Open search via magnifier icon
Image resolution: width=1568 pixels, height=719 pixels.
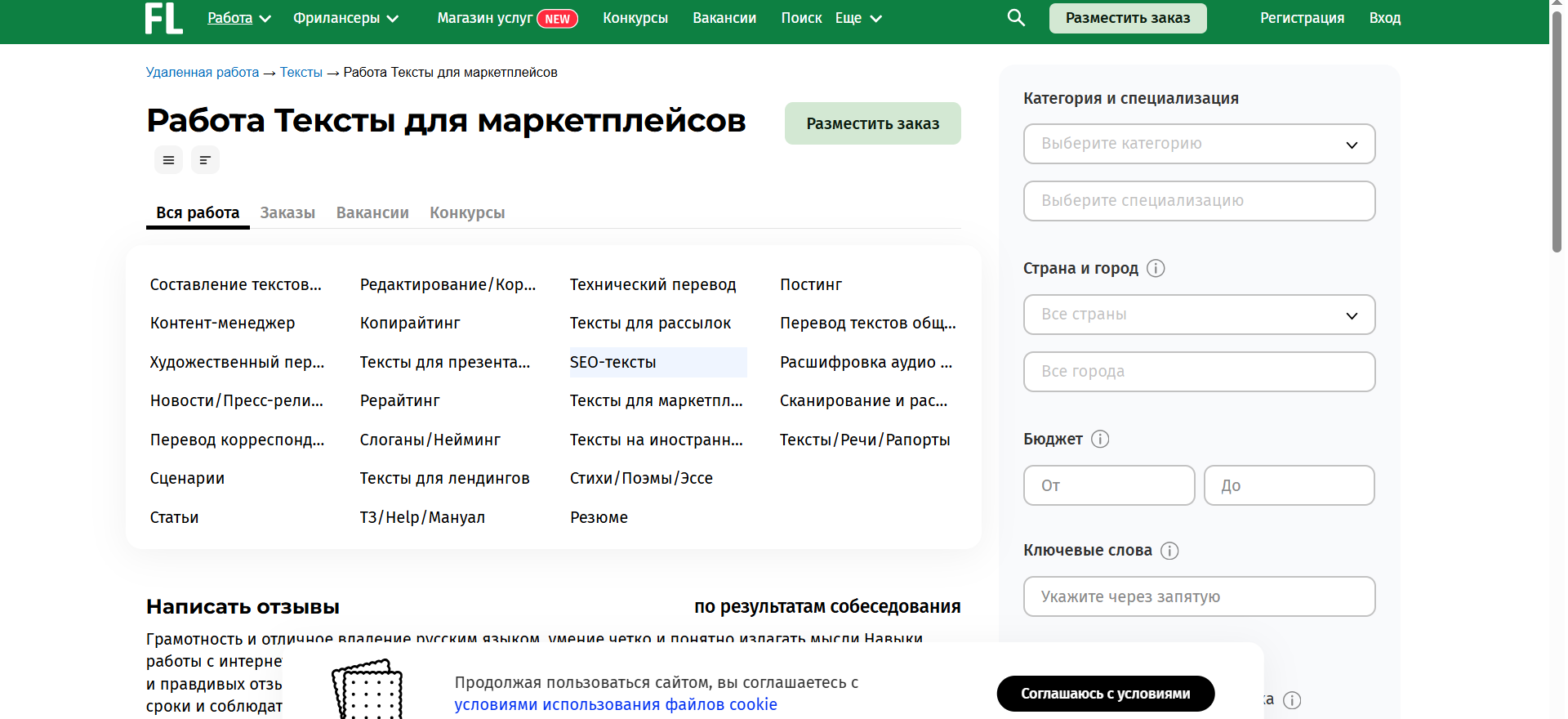point(1016,18)
